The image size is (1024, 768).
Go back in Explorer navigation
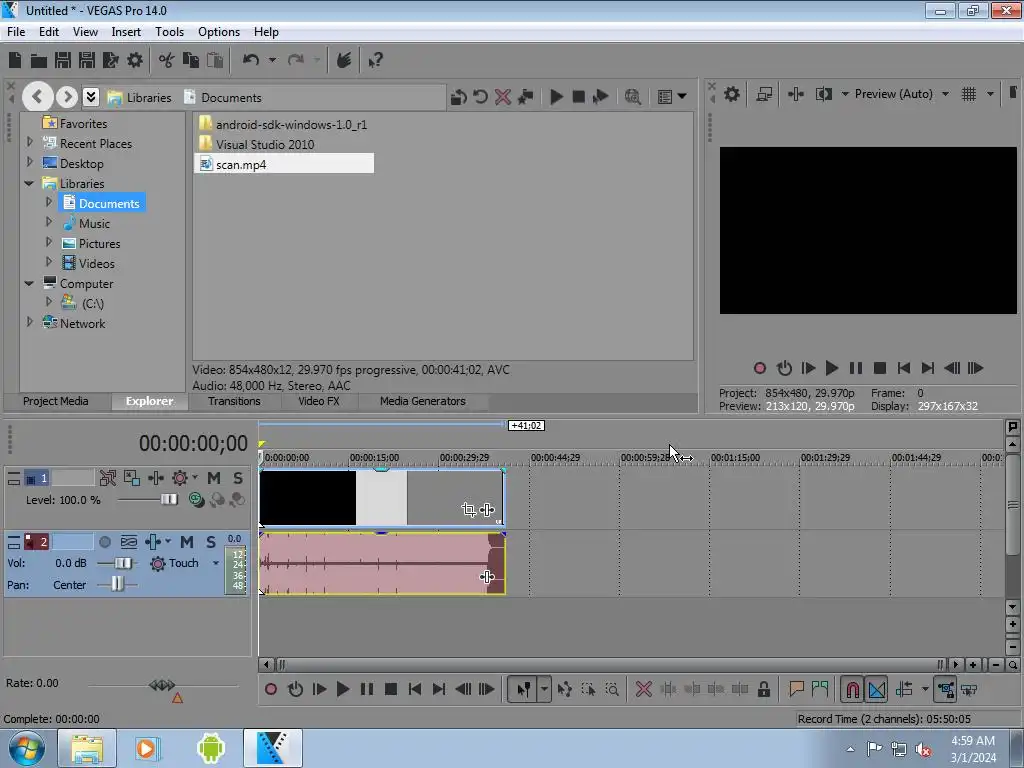(37, 97)
